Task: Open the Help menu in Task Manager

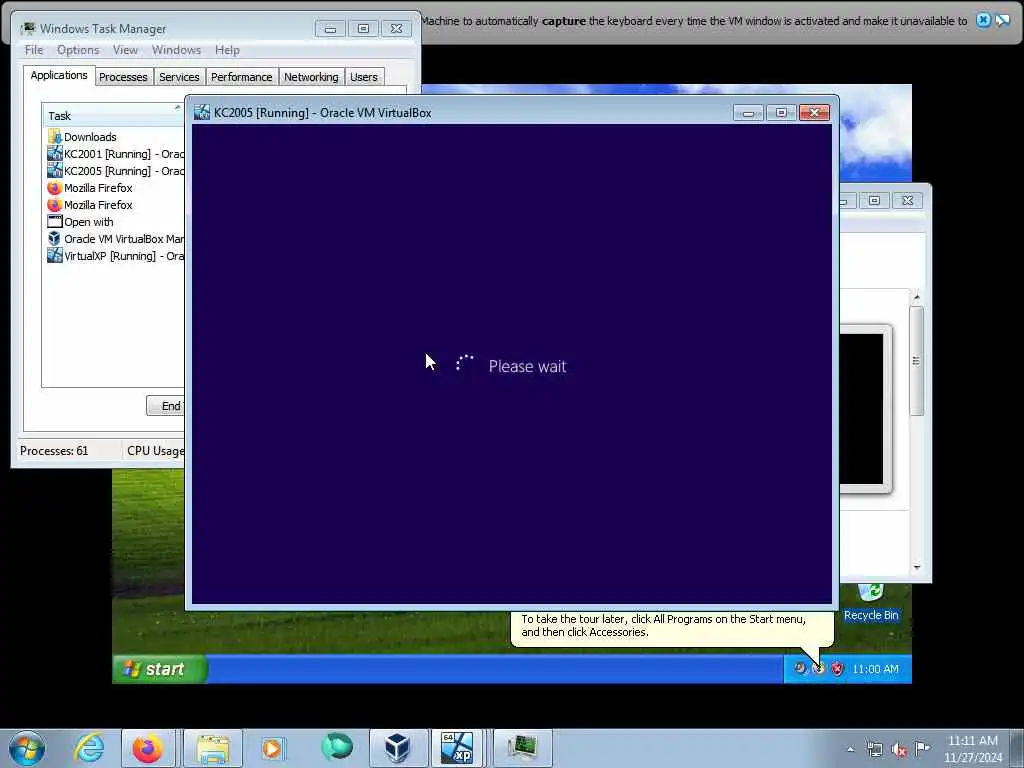Action: [227, 50]
